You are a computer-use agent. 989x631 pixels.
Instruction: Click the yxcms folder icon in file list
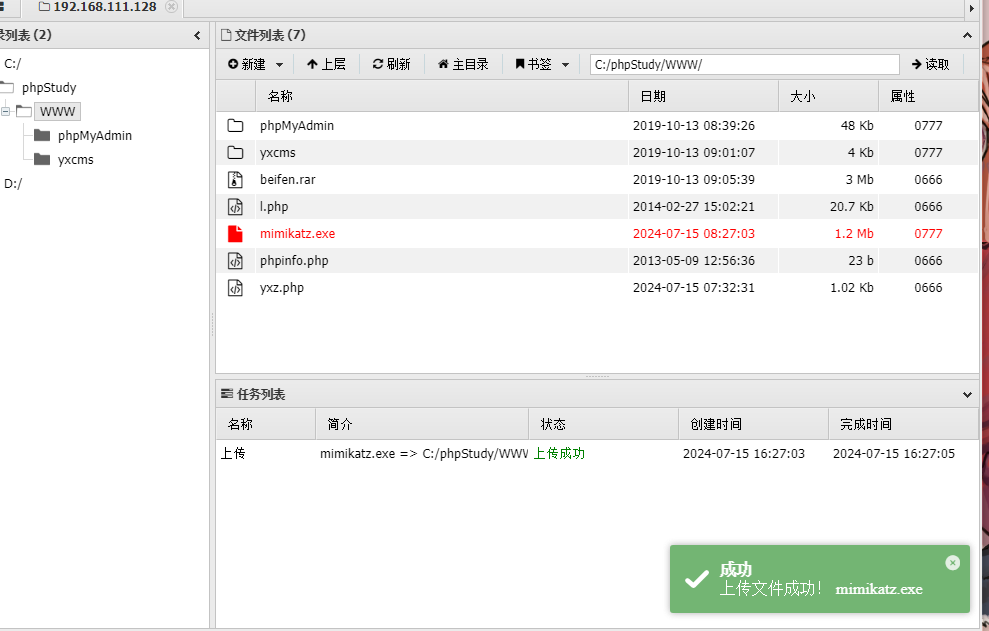[x=235, y=153]
